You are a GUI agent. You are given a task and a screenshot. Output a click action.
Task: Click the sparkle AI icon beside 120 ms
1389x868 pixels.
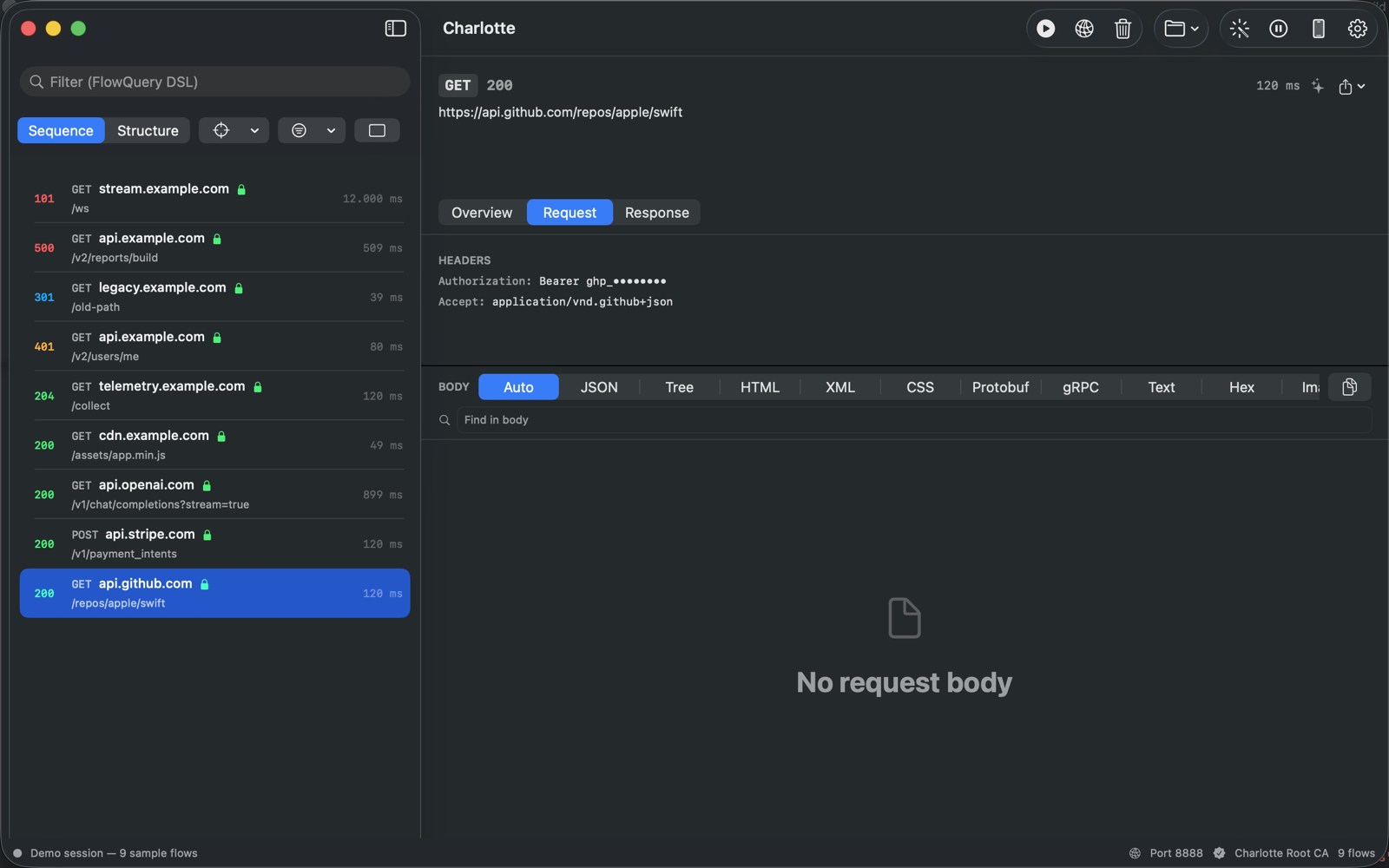point(1318,86)
